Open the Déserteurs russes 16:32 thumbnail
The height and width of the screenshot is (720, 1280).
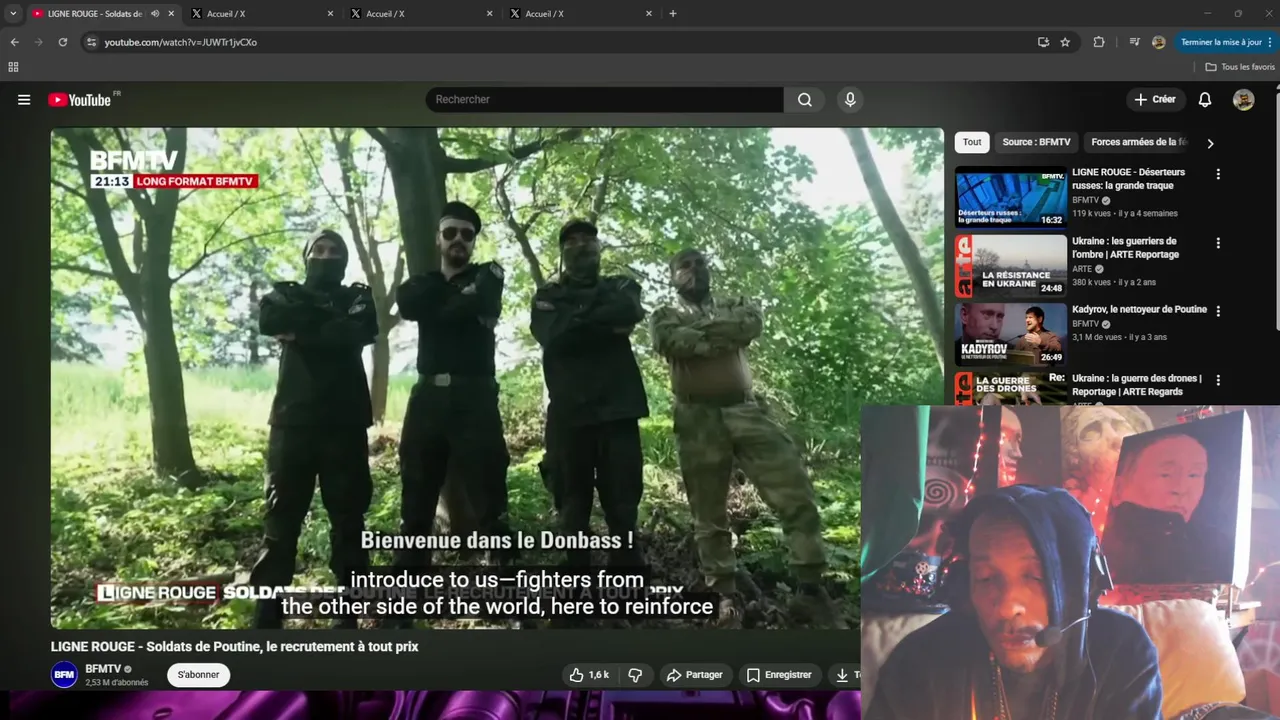pos(1010,197)
